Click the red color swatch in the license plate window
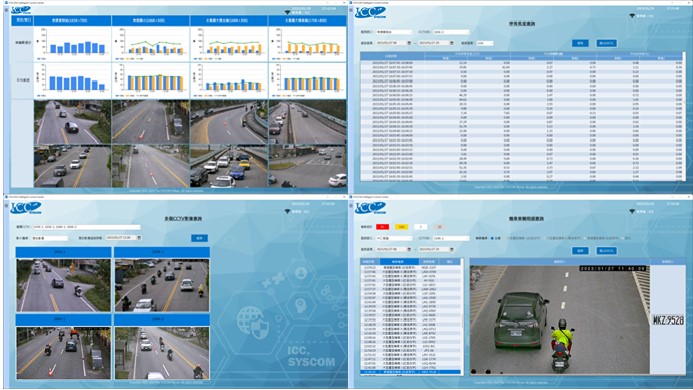 [x=382, y=227]
